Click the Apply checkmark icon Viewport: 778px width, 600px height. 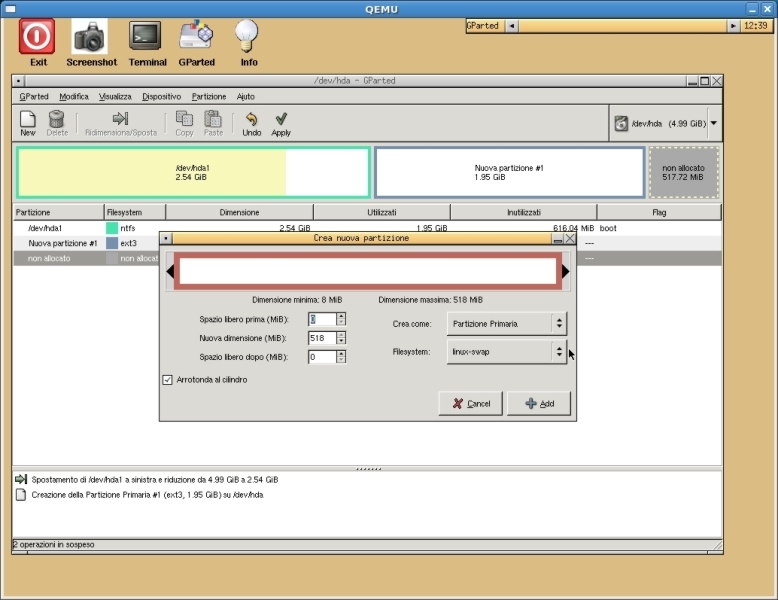[281, 119]
